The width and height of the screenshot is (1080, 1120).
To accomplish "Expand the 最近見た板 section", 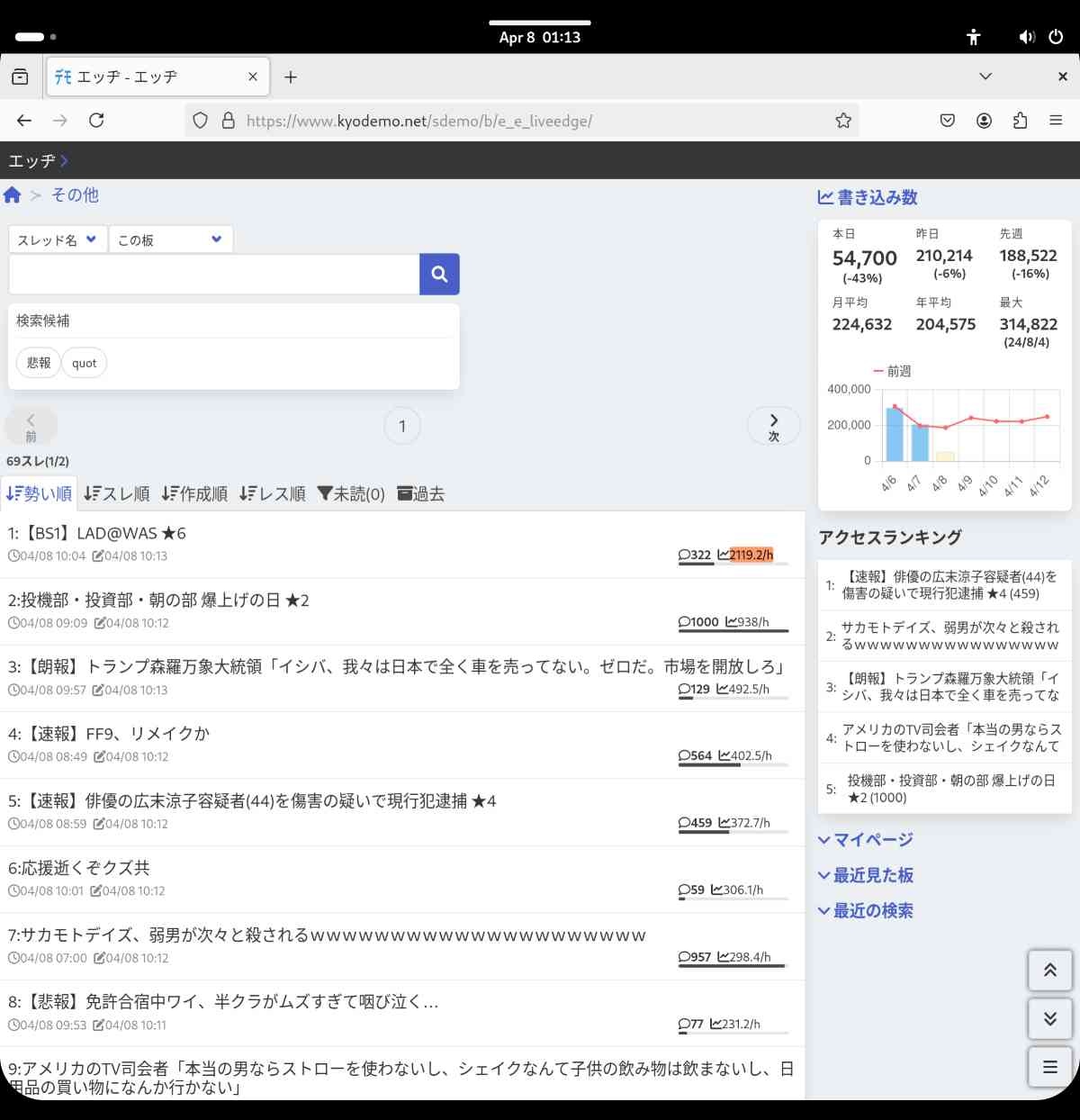I will (x=866, y=875).
